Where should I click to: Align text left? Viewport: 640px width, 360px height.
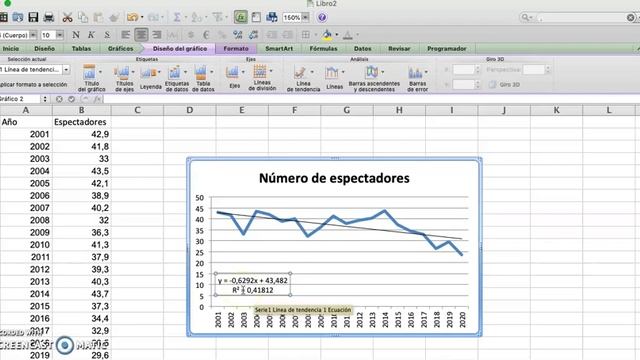click(x=126, y=35)
